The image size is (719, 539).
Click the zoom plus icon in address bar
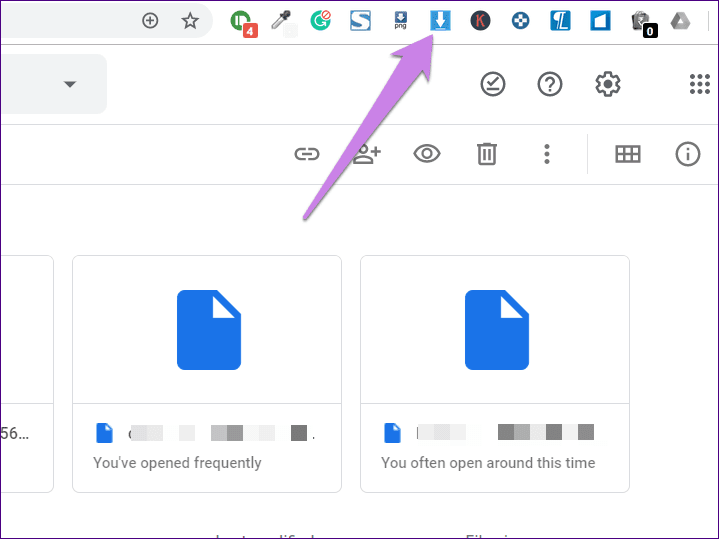click(x=150, y=21)
